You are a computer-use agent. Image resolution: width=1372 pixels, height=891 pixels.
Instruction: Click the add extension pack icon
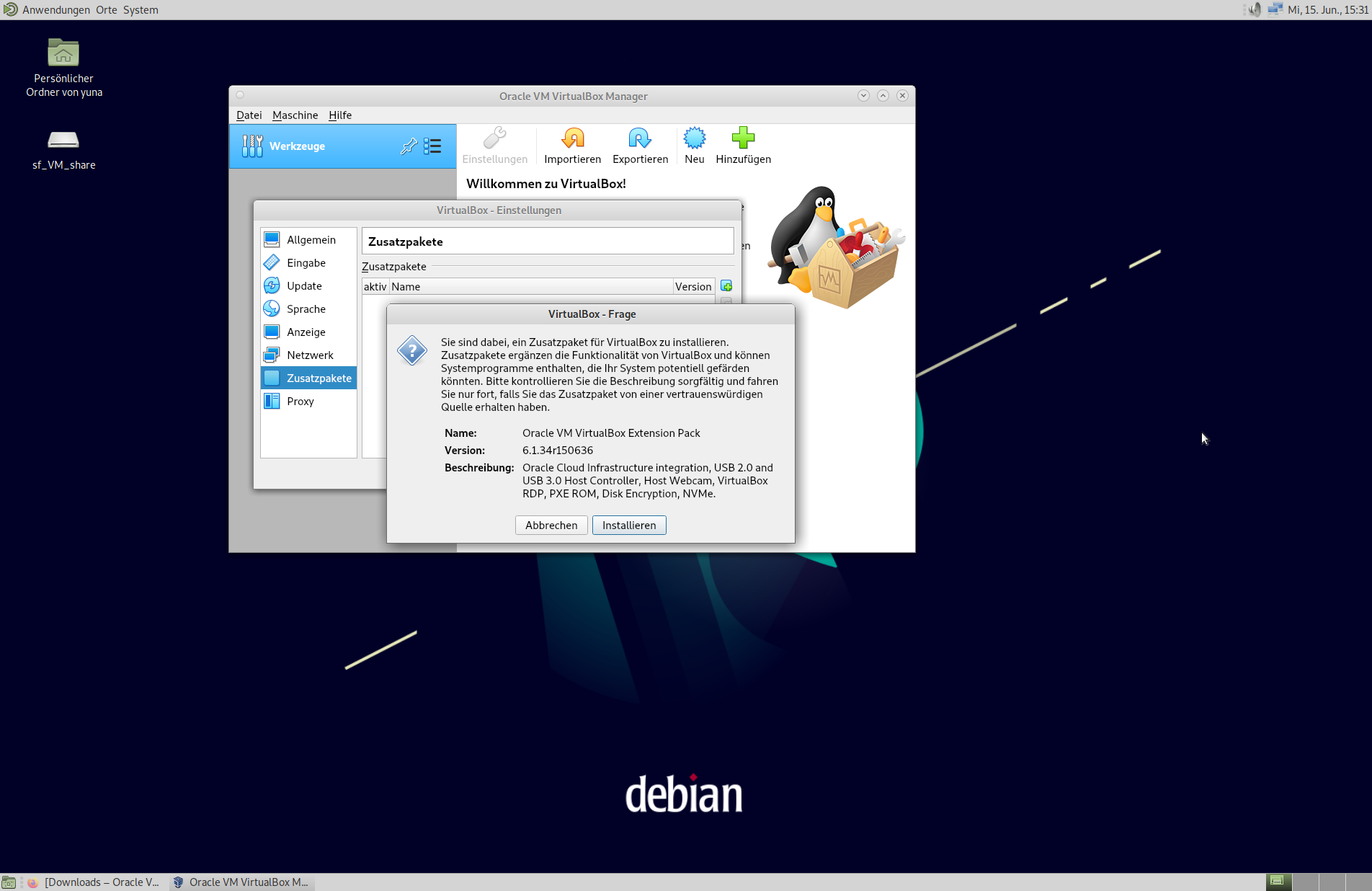pyautogui.click(x=726, y=286)
